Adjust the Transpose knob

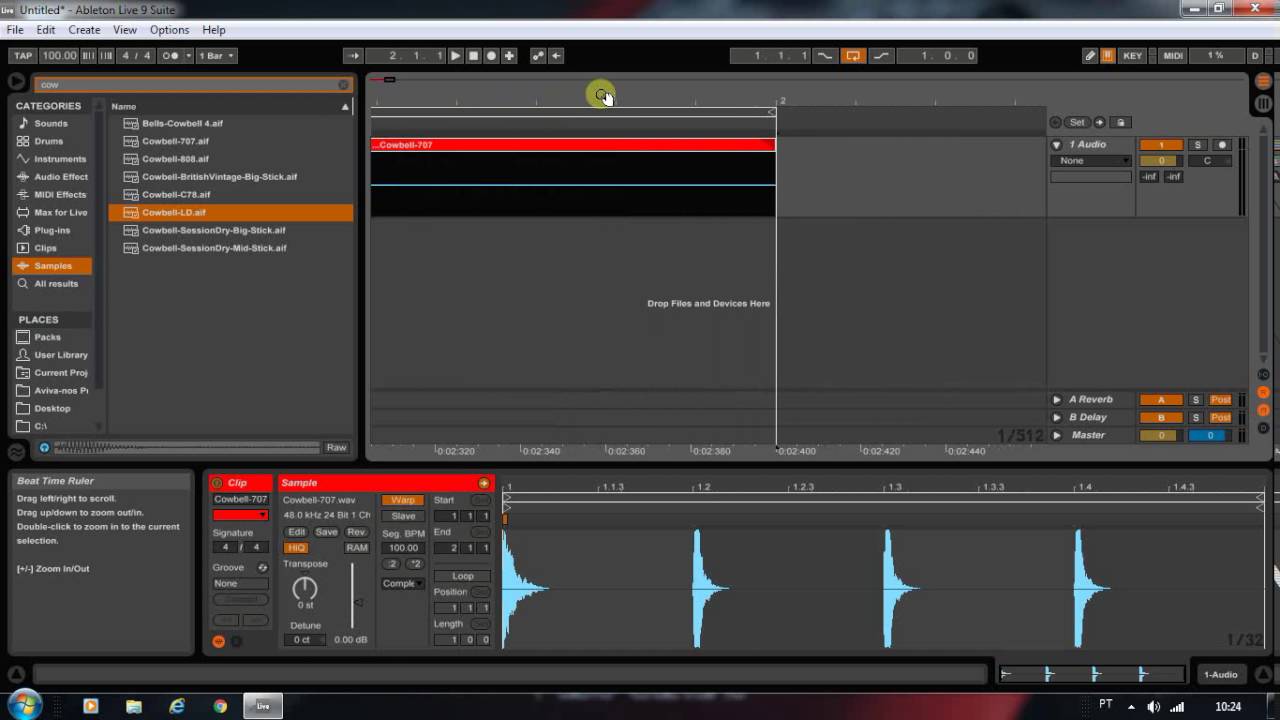[305, 588]
